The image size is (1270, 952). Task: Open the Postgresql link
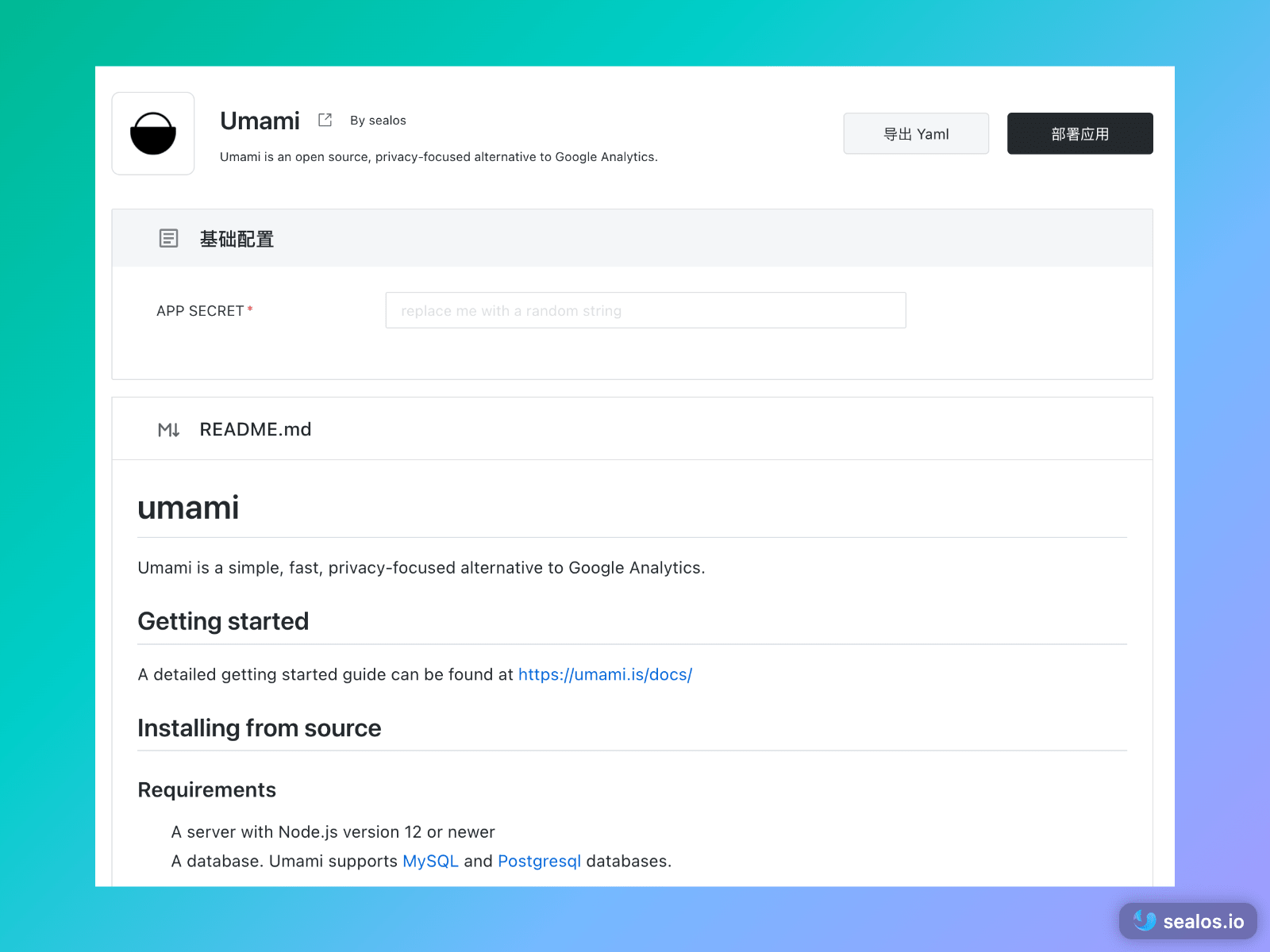[x=539, y=861]
